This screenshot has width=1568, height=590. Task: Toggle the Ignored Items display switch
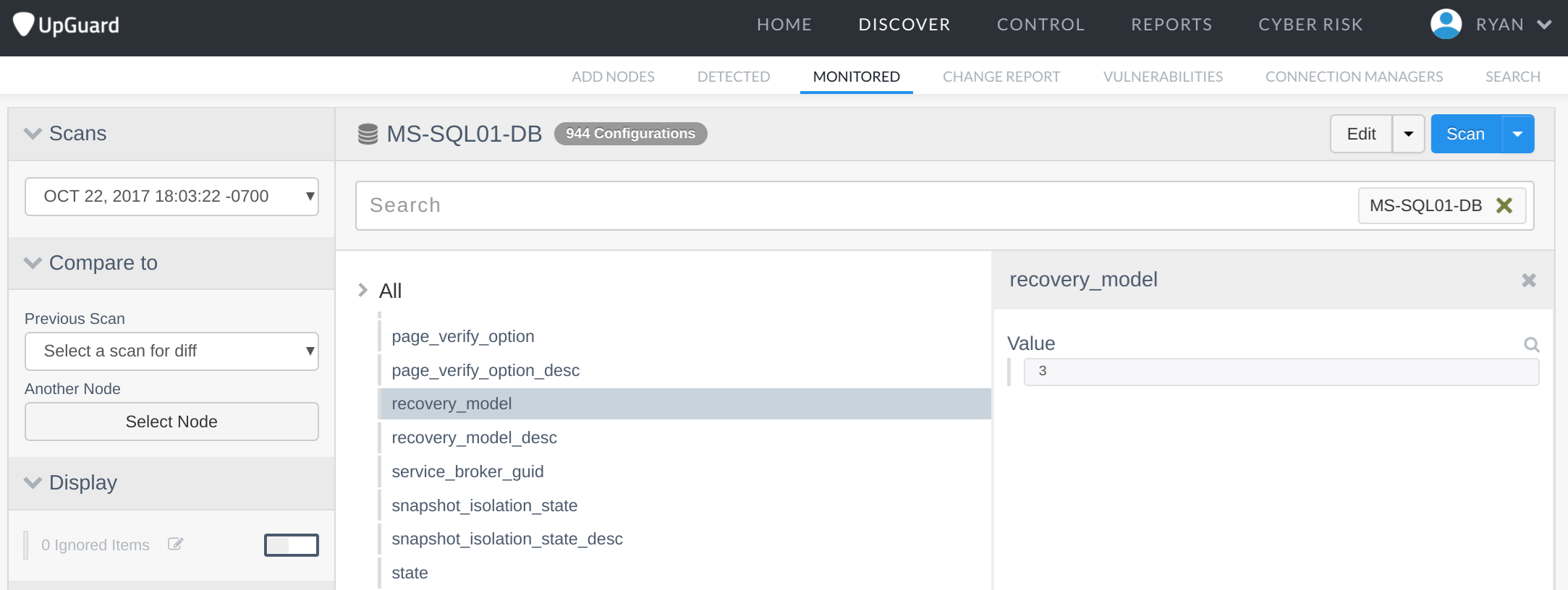pos(291,545)
